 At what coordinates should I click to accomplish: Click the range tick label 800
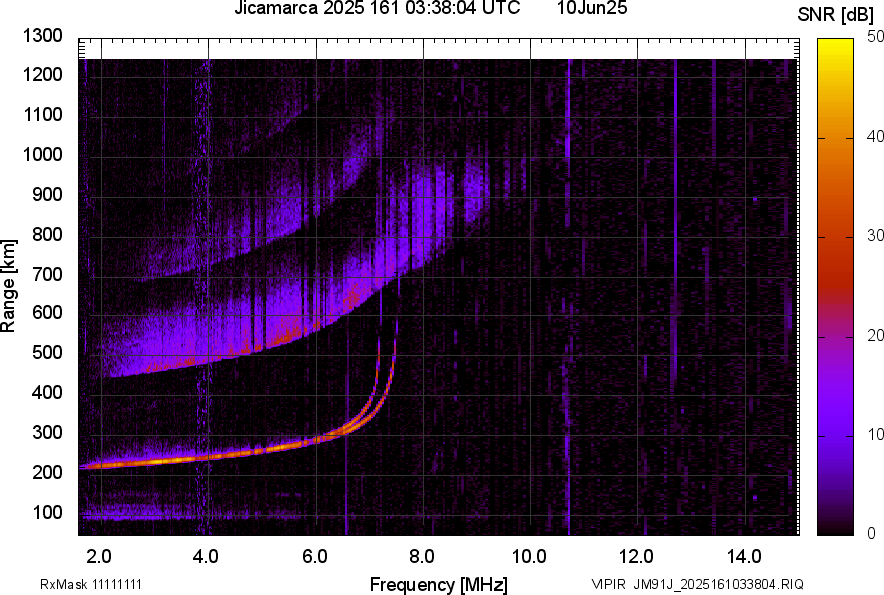click(x=47, y=234)
